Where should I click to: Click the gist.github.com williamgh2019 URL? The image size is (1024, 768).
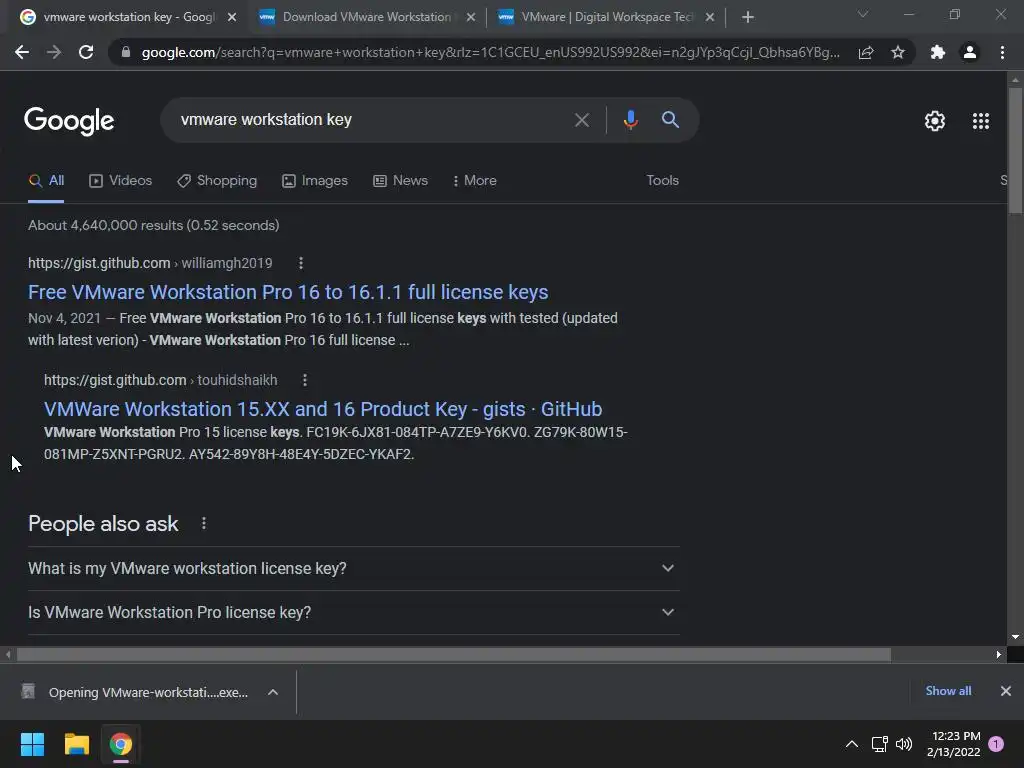coord(150,263)
